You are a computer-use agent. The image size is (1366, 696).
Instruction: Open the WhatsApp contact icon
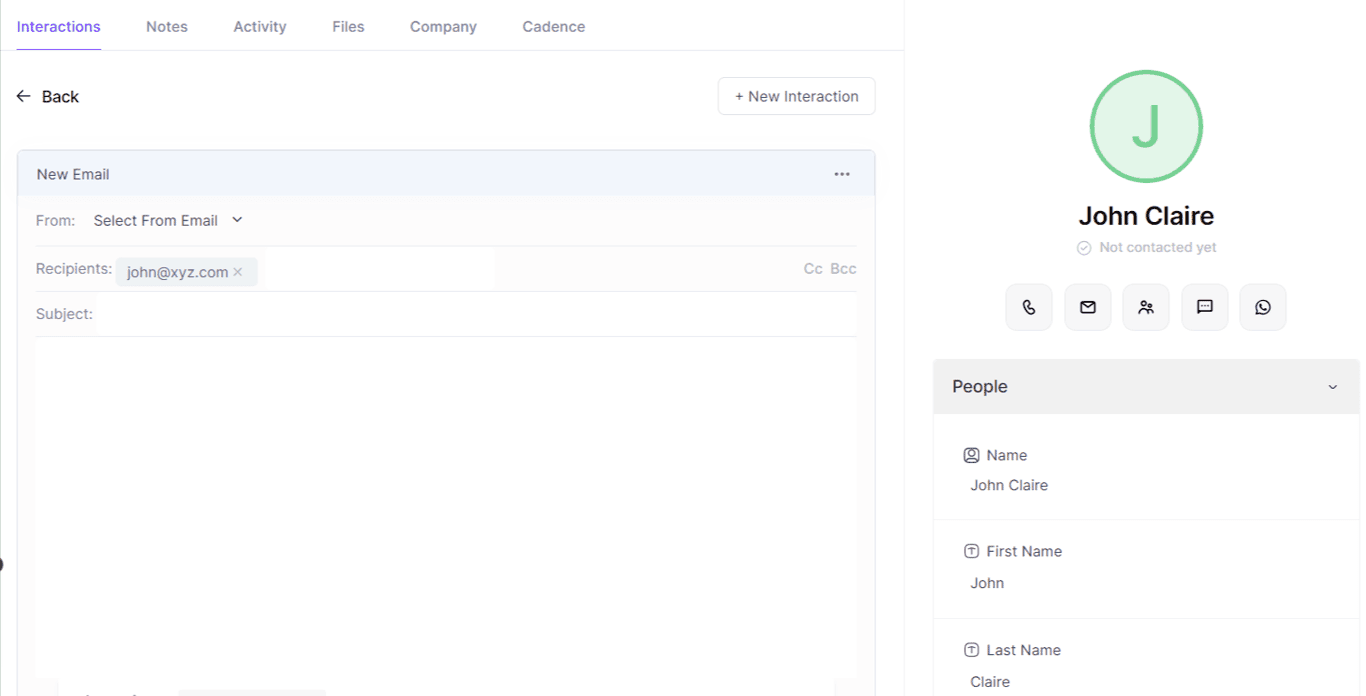tap(1262, 307)
